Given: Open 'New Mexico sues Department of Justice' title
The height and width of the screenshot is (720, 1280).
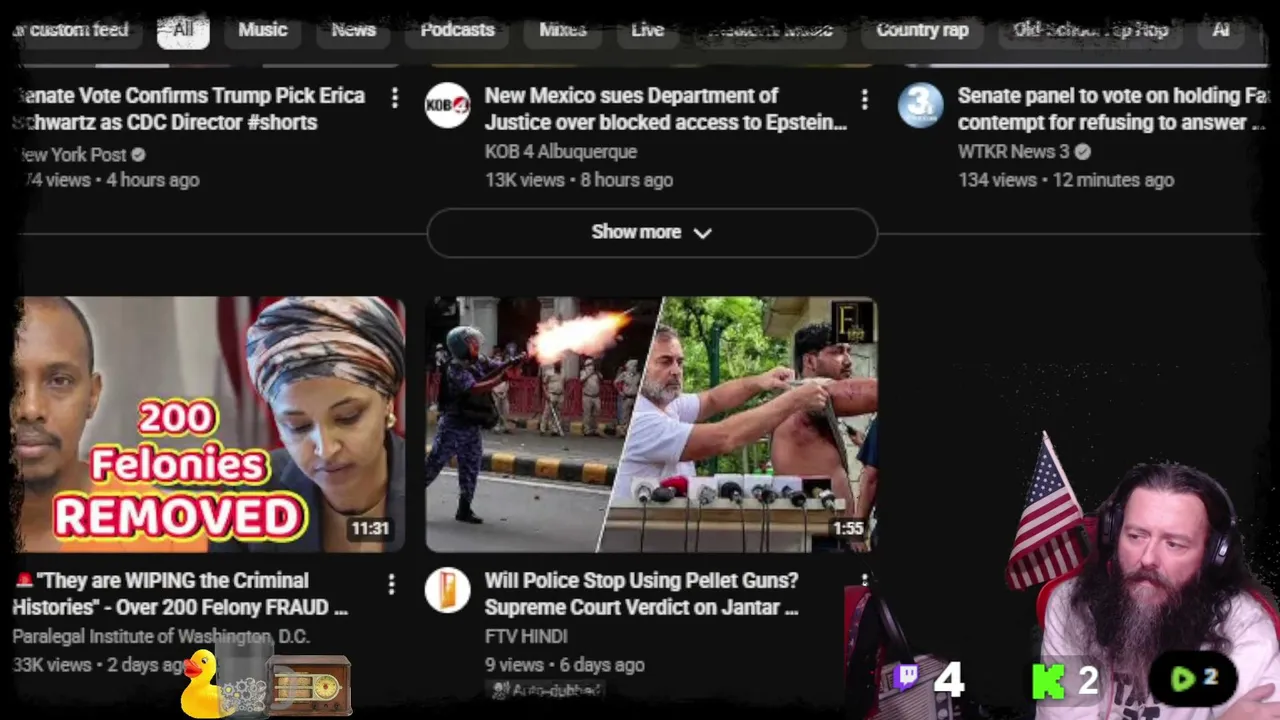Looking at the screenshot, I should click(x=665, y=109).
